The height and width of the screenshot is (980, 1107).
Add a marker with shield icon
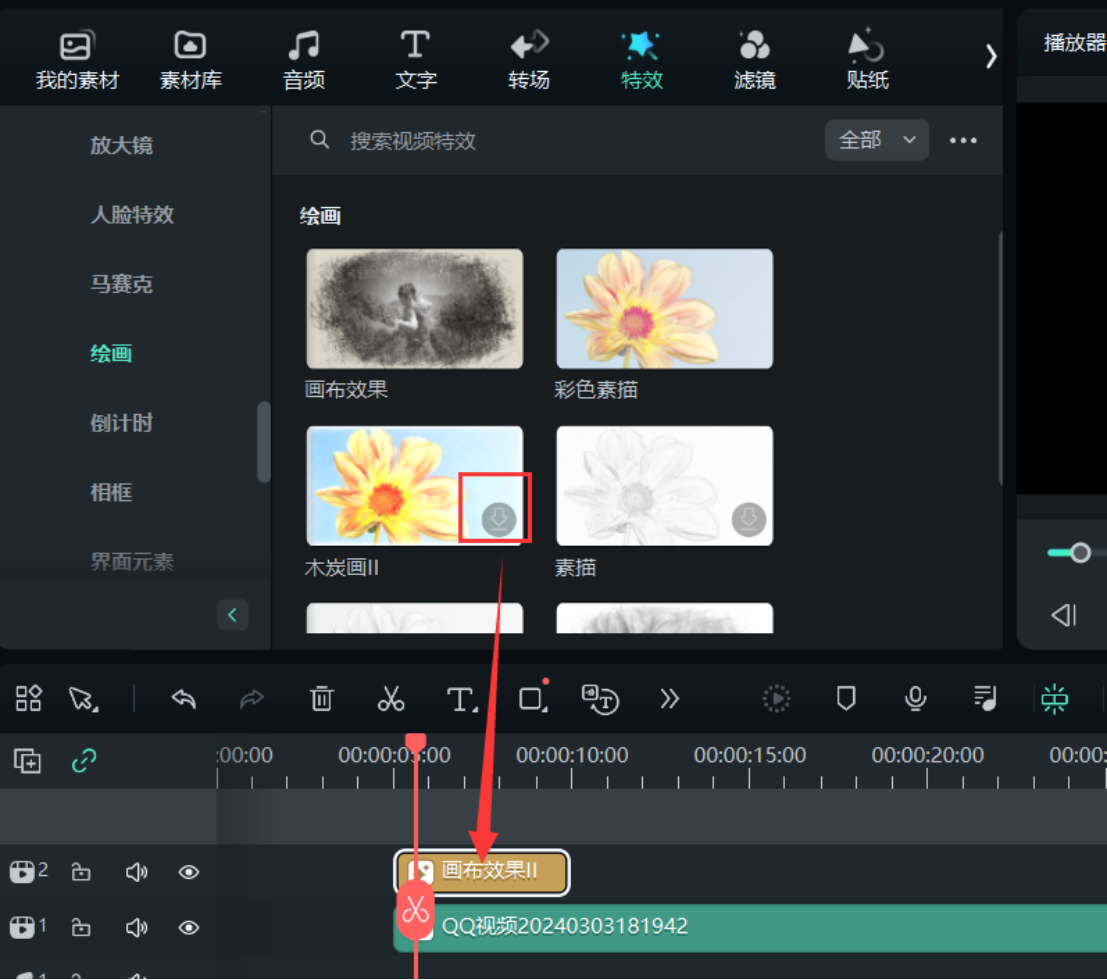click(846, 699)
